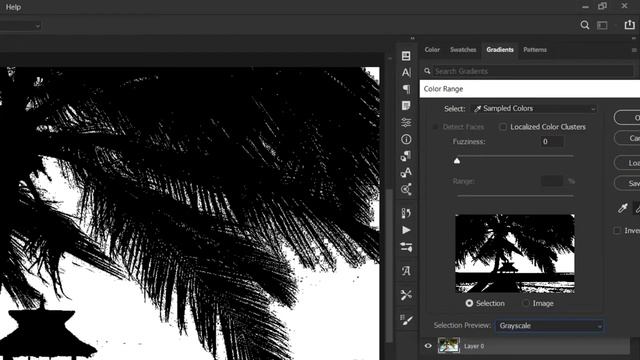Open the Properties sliders panel icon
This screenshot has height=360, width=640.
click(406, 122)
